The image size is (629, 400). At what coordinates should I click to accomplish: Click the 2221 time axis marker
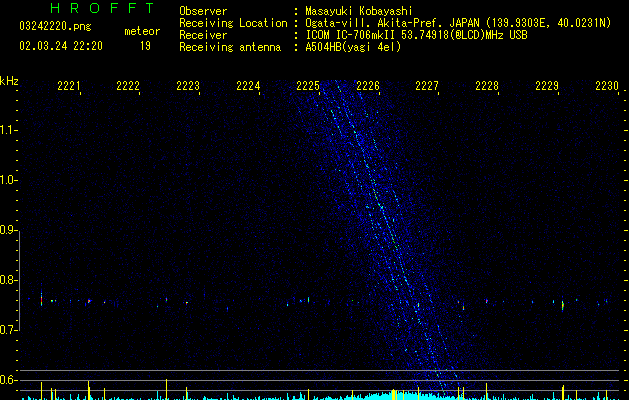coord(69,85)
